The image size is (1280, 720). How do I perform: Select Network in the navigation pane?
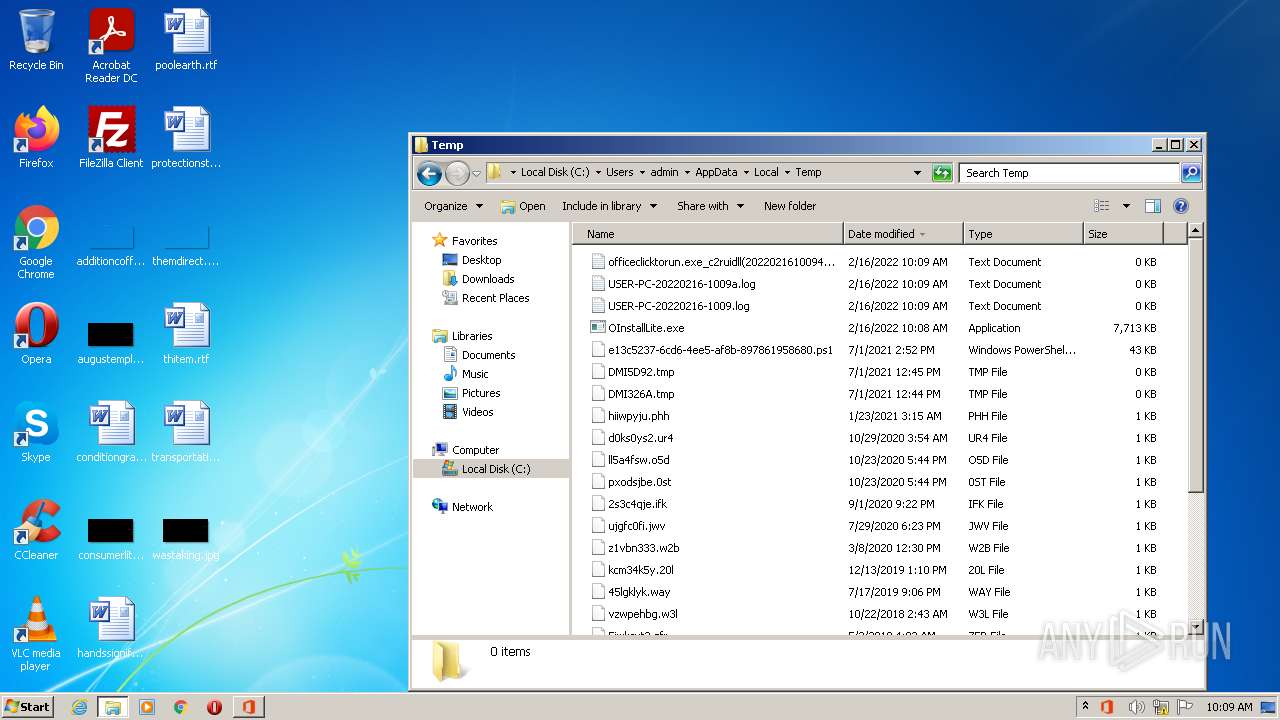point(462,507)
